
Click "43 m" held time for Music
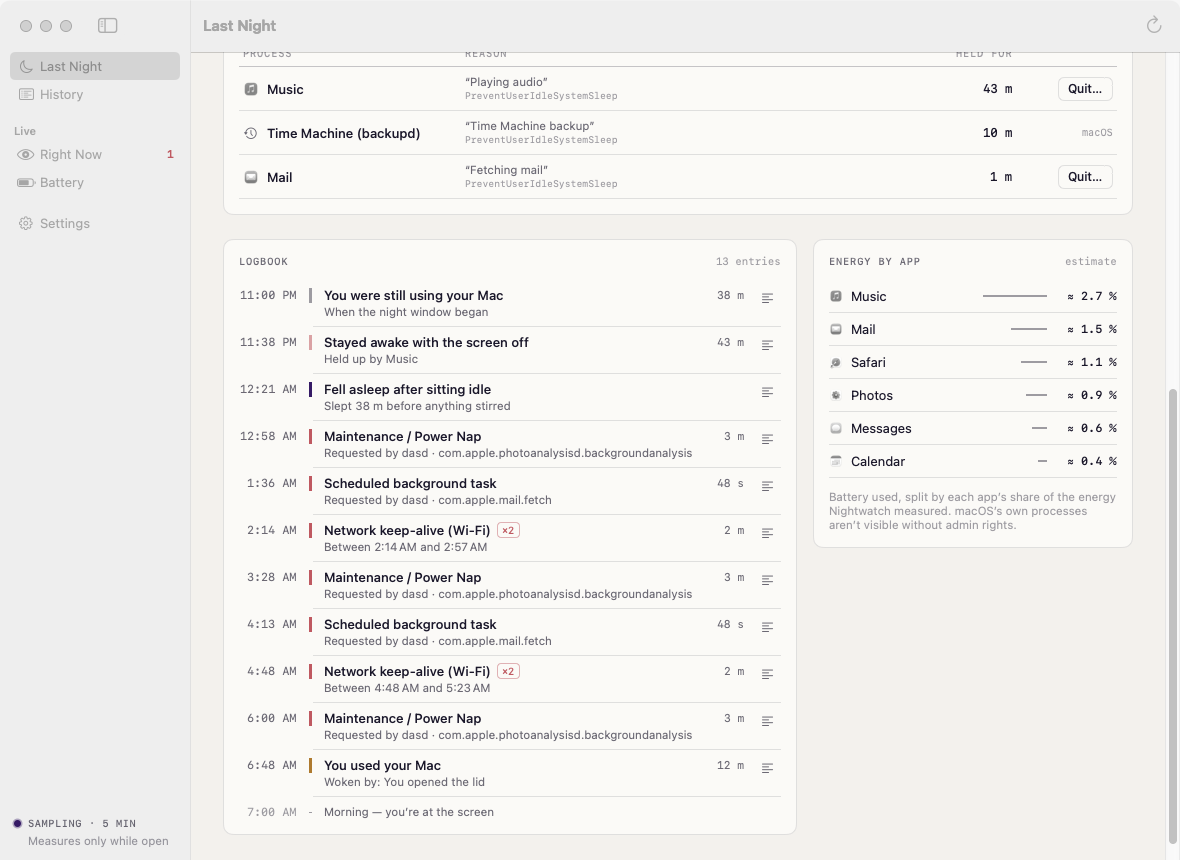(997, 89)
